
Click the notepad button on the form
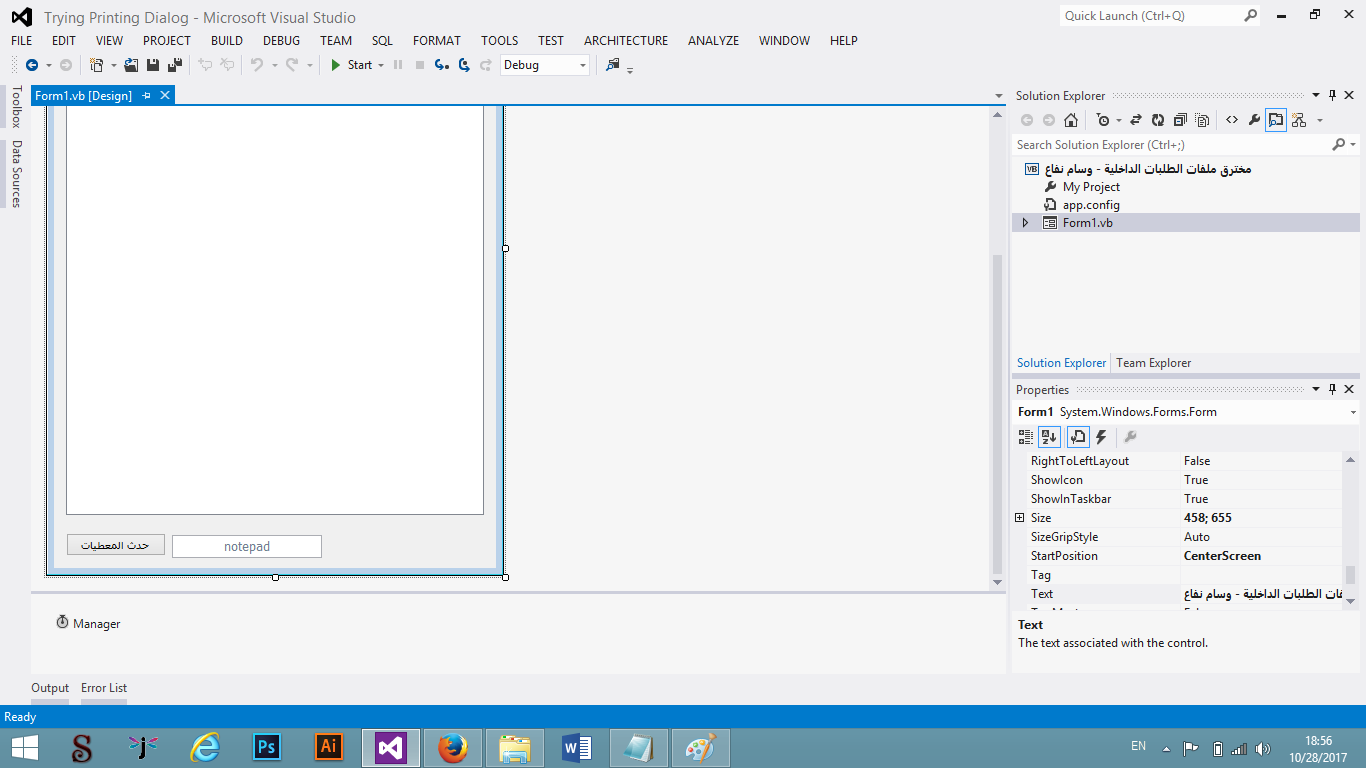tap(246, 546)
